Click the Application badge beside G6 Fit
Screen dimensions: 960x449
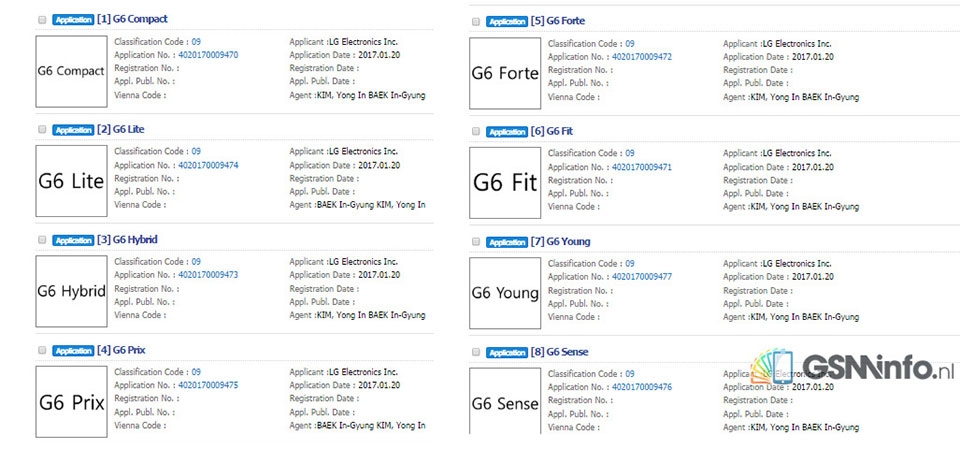[506, 132]
